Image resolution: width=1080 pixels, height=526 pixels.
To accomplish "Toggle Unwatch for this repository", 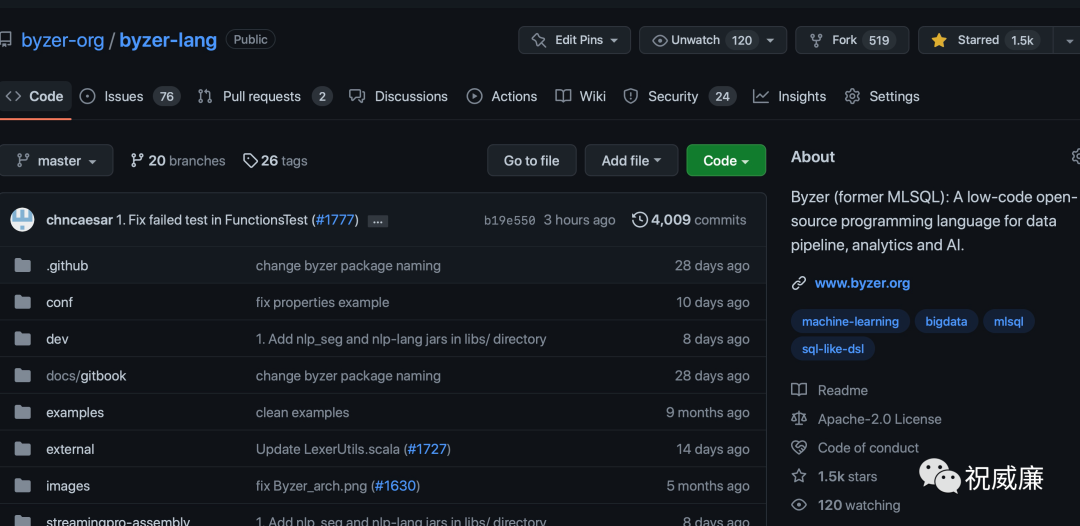I will pyautogui.click(x=700, y=40).
